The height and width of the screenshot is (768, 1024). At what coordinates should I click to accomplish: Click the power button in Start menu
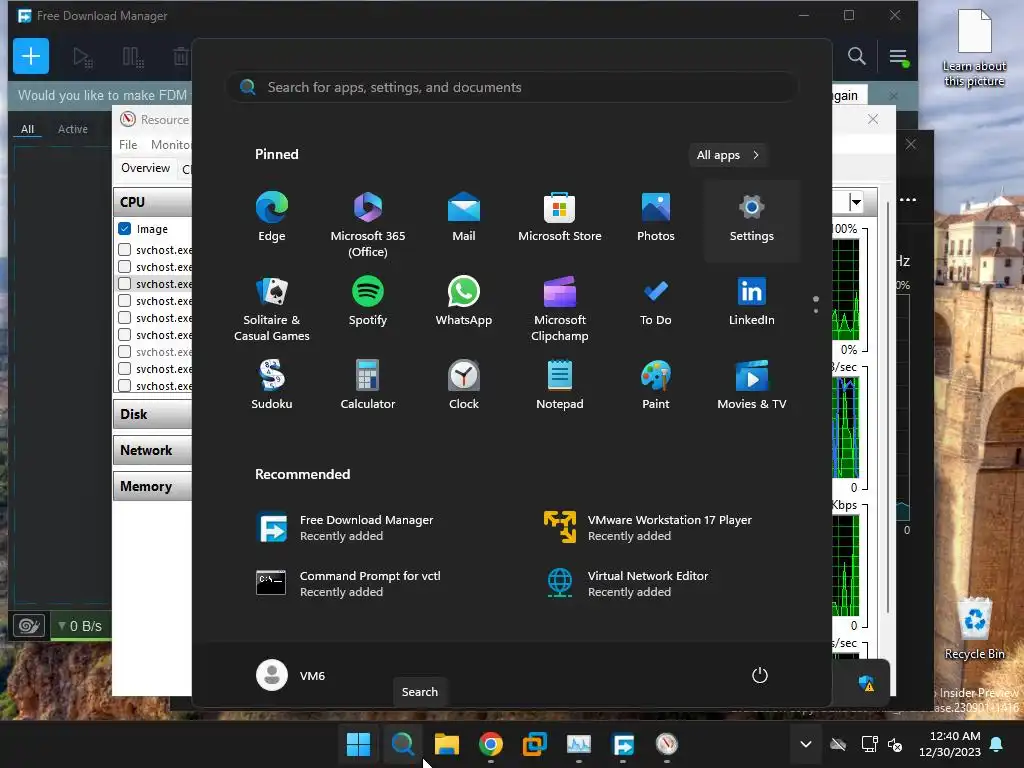click(760, 675)
